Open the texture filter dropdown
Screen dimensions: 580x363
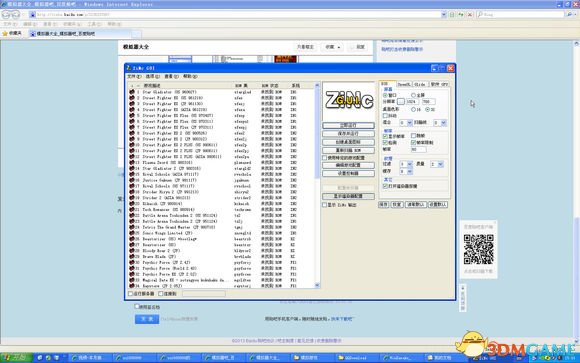click(x=409, y=164)
